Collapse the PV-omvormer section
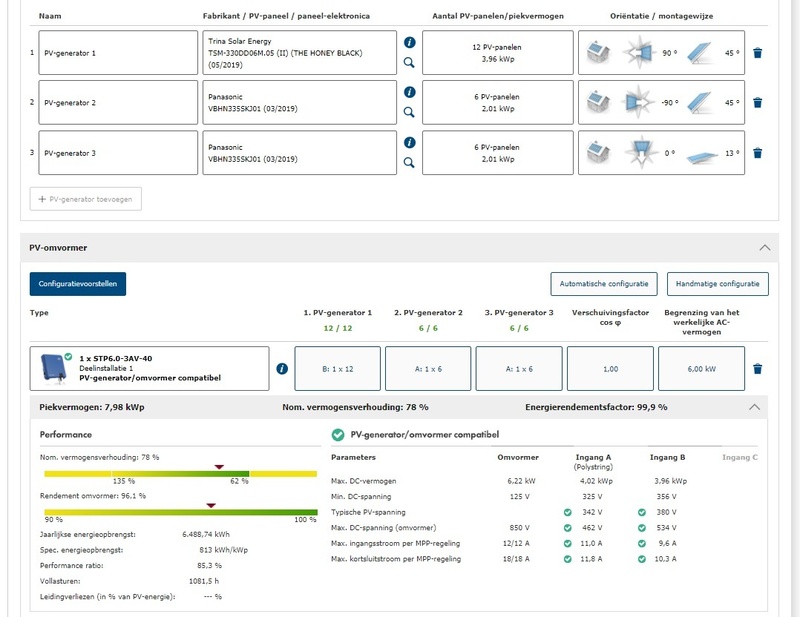The image size is (800, 617). (764, 246)
